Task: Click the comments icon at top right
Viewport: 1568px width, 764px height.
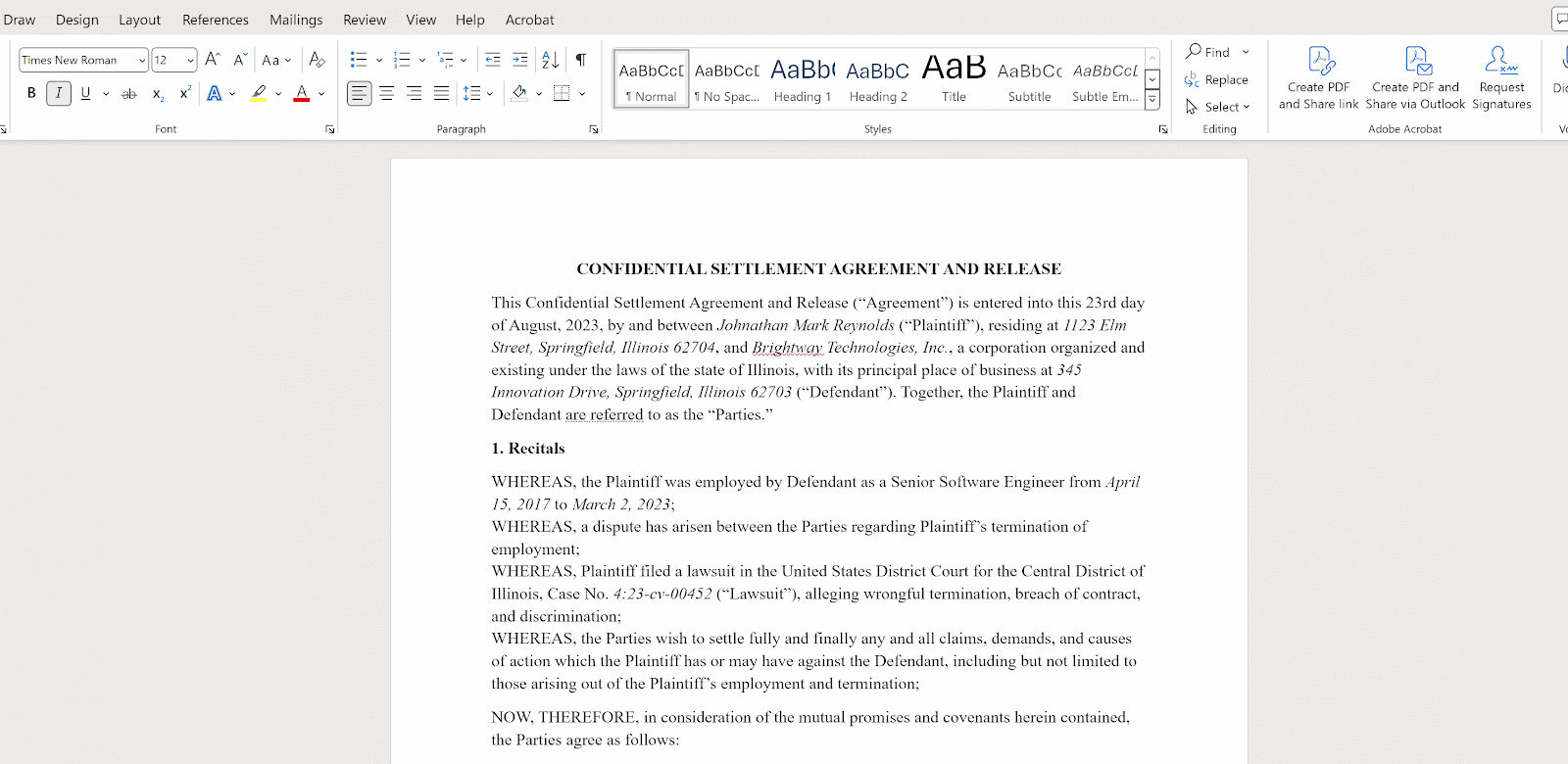Action: [1560, 19]
